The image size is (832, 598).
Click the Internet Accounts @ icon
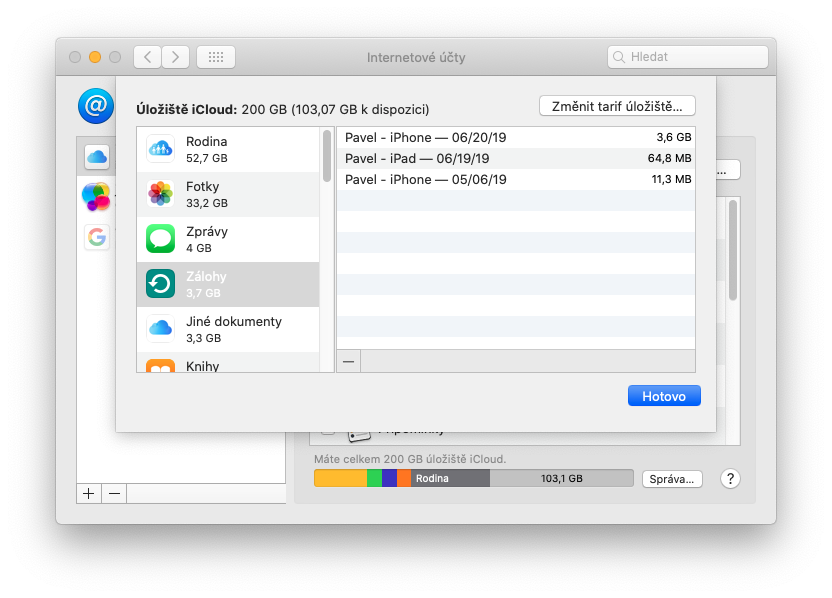[x=96, y=106]
